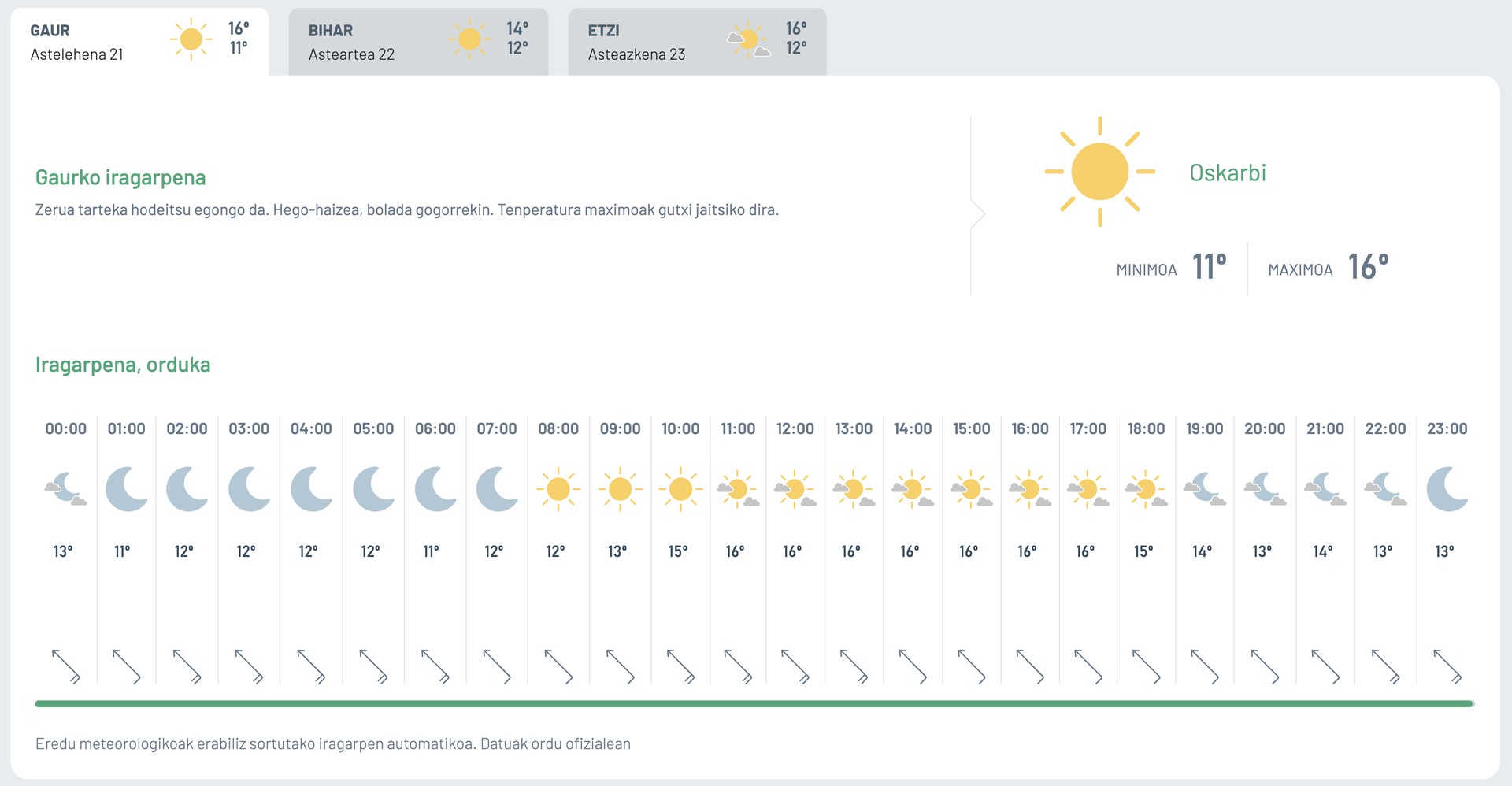Click the 08:00 sun icon
This screenshot has width=1512, height=786.
click(558, 489)
